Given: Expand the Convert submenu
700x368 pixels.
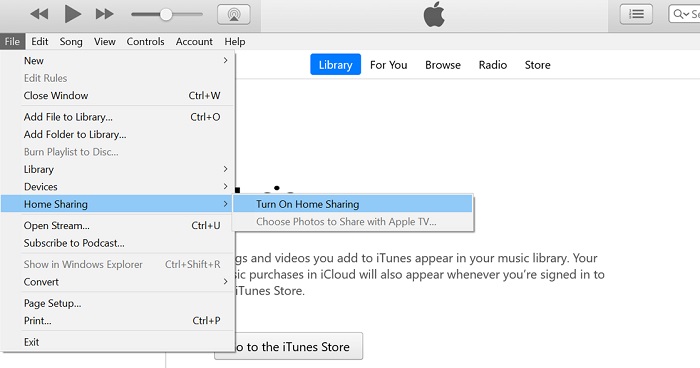Looking at the screenshot, I should (118, 282).
